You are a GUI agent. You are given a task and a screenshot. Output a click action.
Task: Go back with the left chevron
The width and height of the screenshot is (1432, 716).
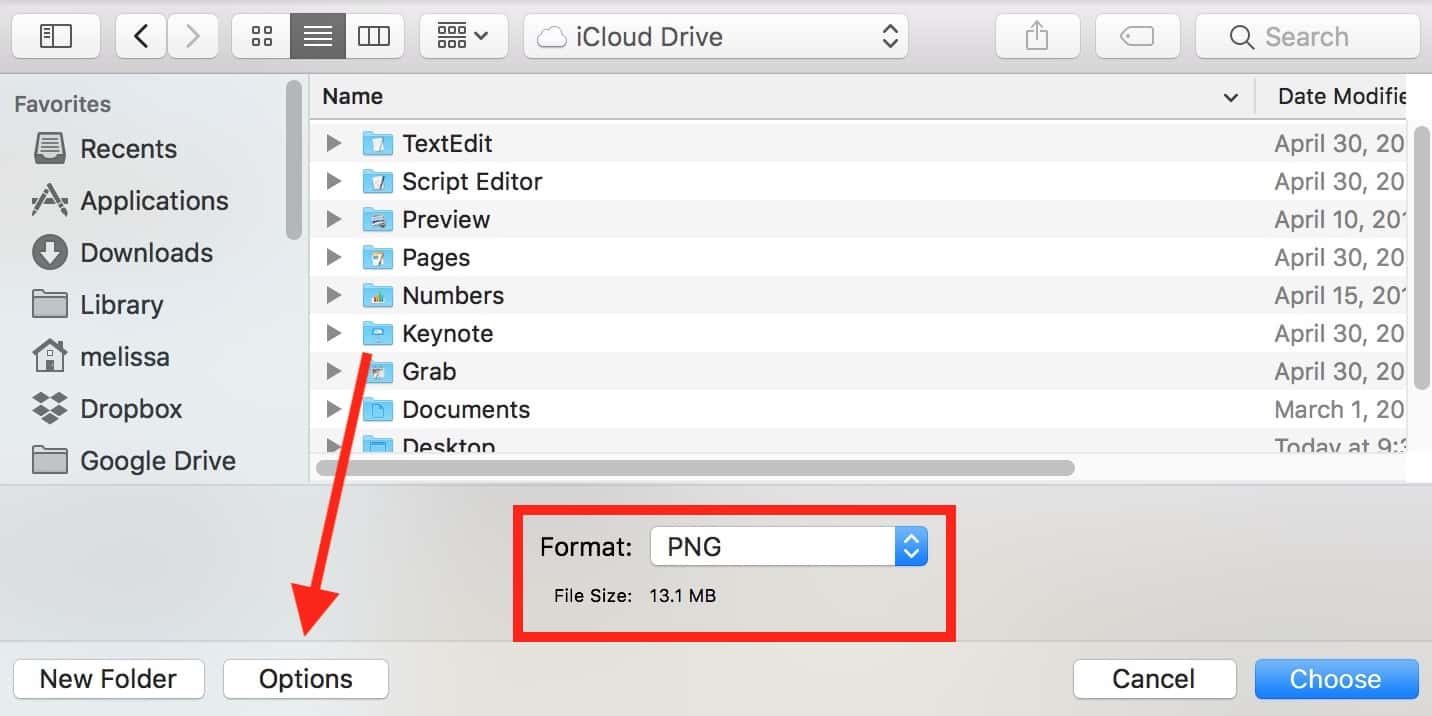tap(141, 37)
